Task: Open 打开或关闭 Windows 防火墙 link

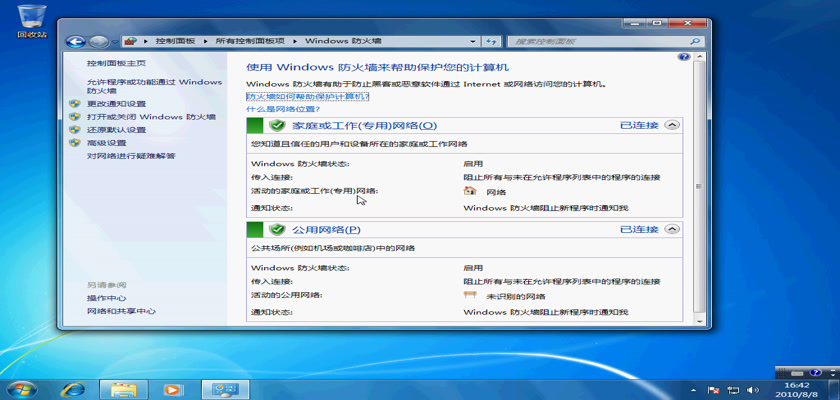Action: [x=151, y=116]
